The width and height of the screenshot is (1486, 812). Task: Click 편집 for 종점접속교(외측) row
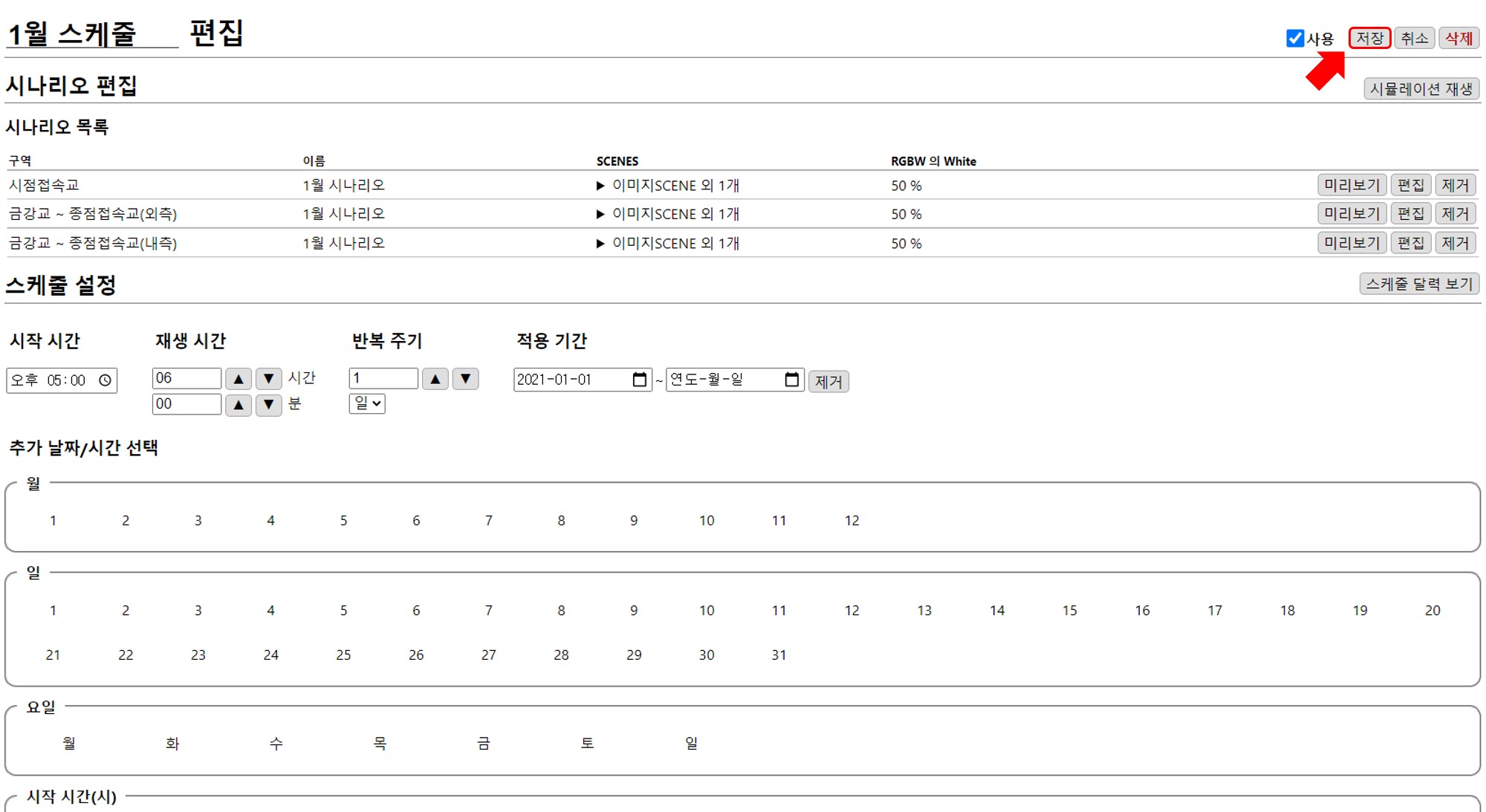pos(1411,214)
